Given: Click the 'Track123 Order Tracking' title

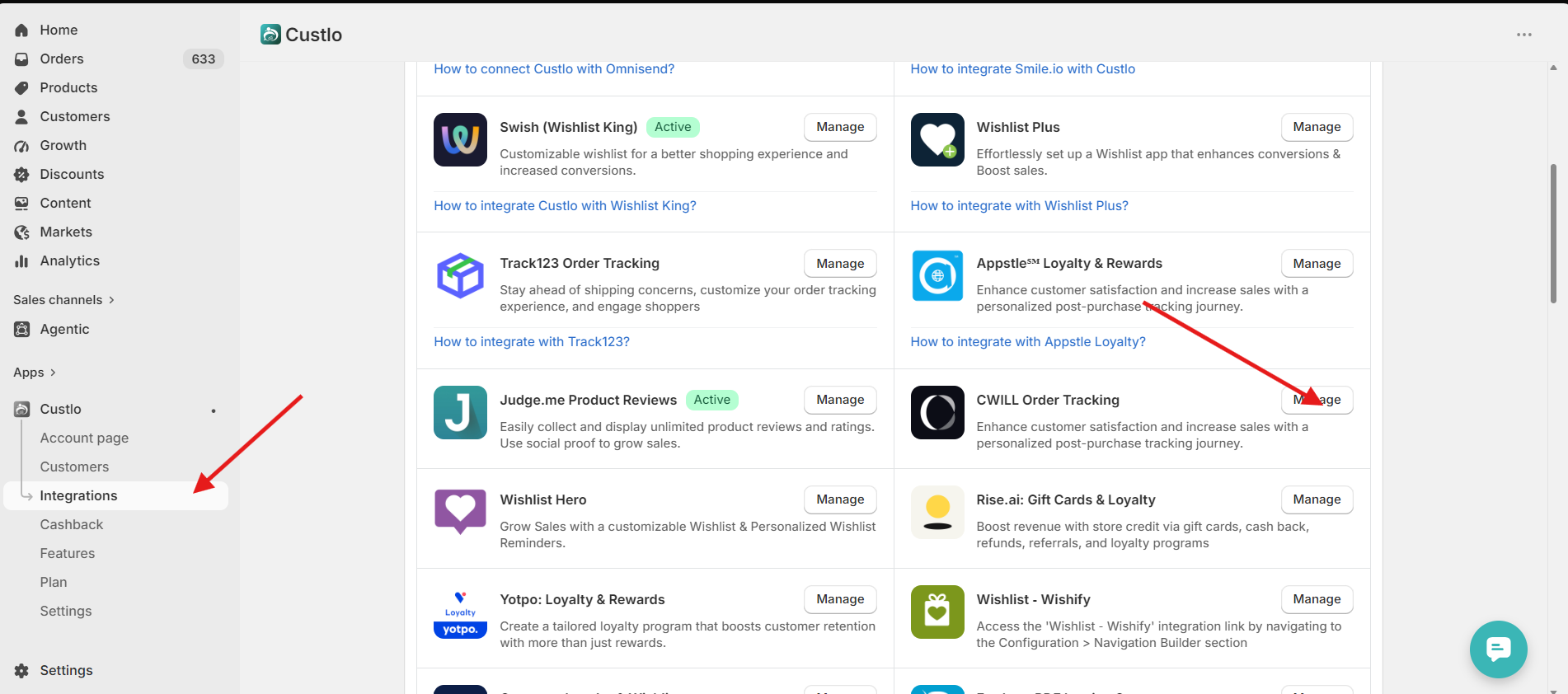Looking at the screenshot, I should click(580, 264).
